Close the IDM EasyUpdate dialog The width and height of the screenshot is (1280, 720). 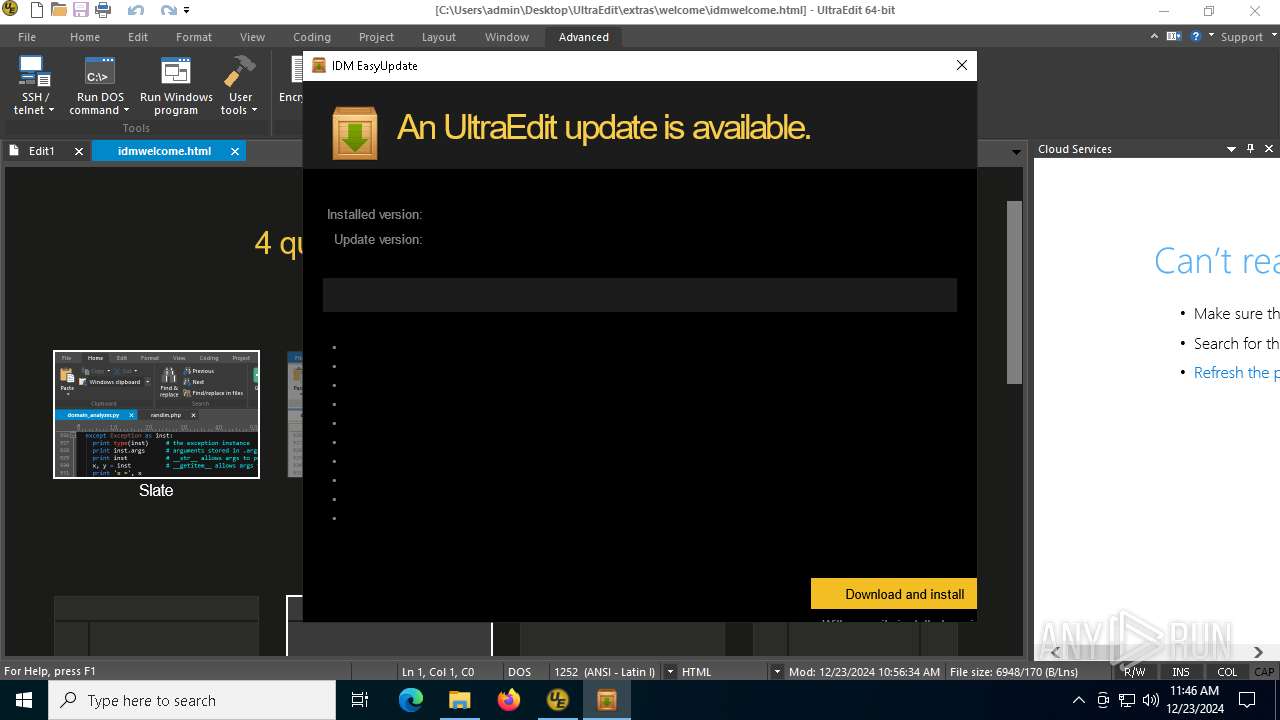(x=962, y=65)
